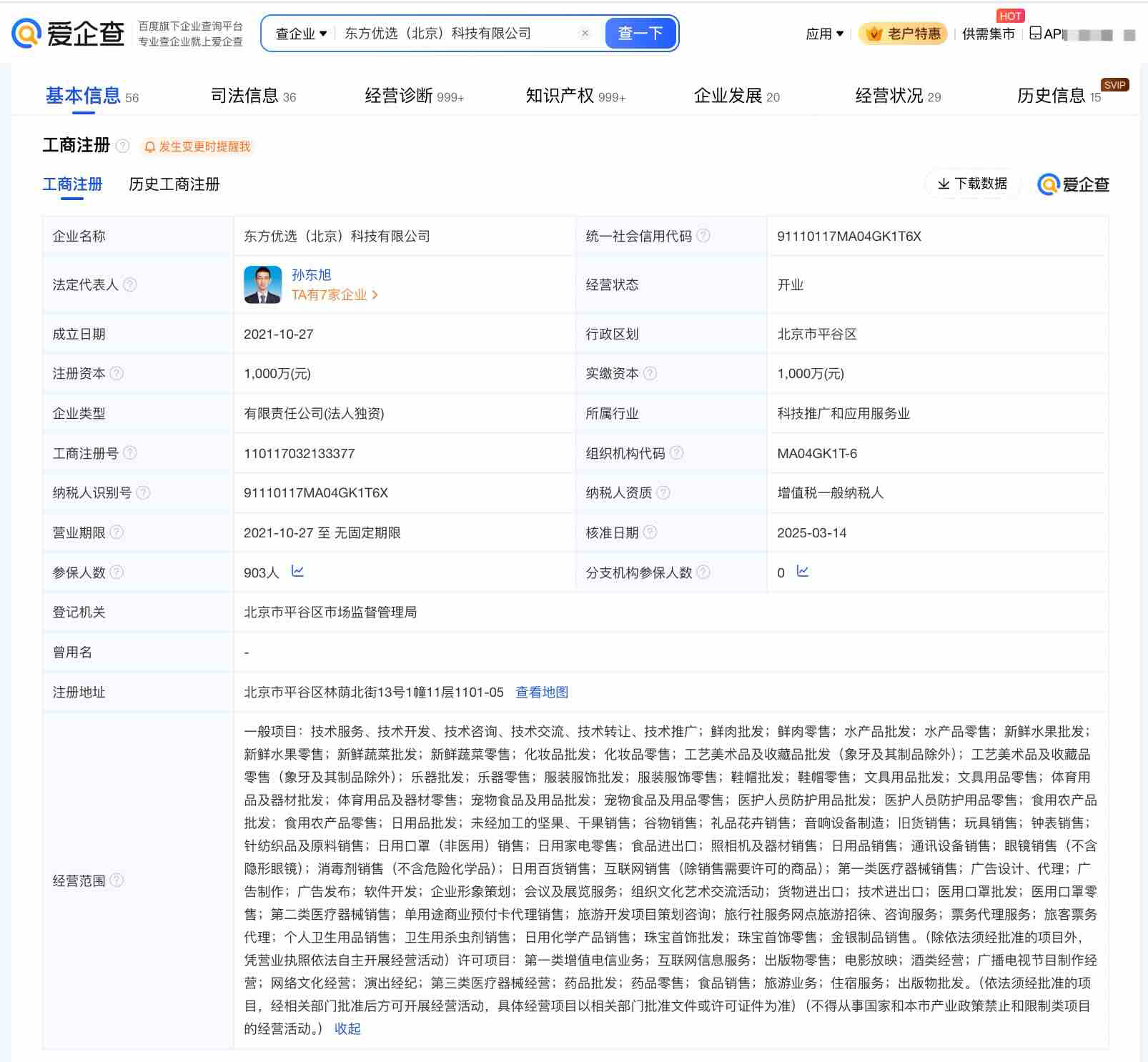Click the 下载数据 button

point(972,184)
